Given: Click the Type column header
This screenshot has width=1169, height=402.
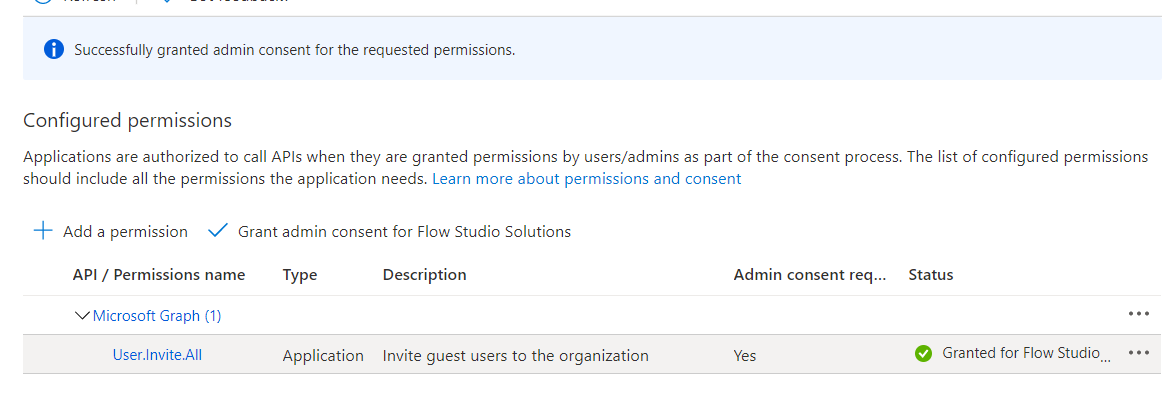Looking at the screenshot, I should [x=300, y=275].
